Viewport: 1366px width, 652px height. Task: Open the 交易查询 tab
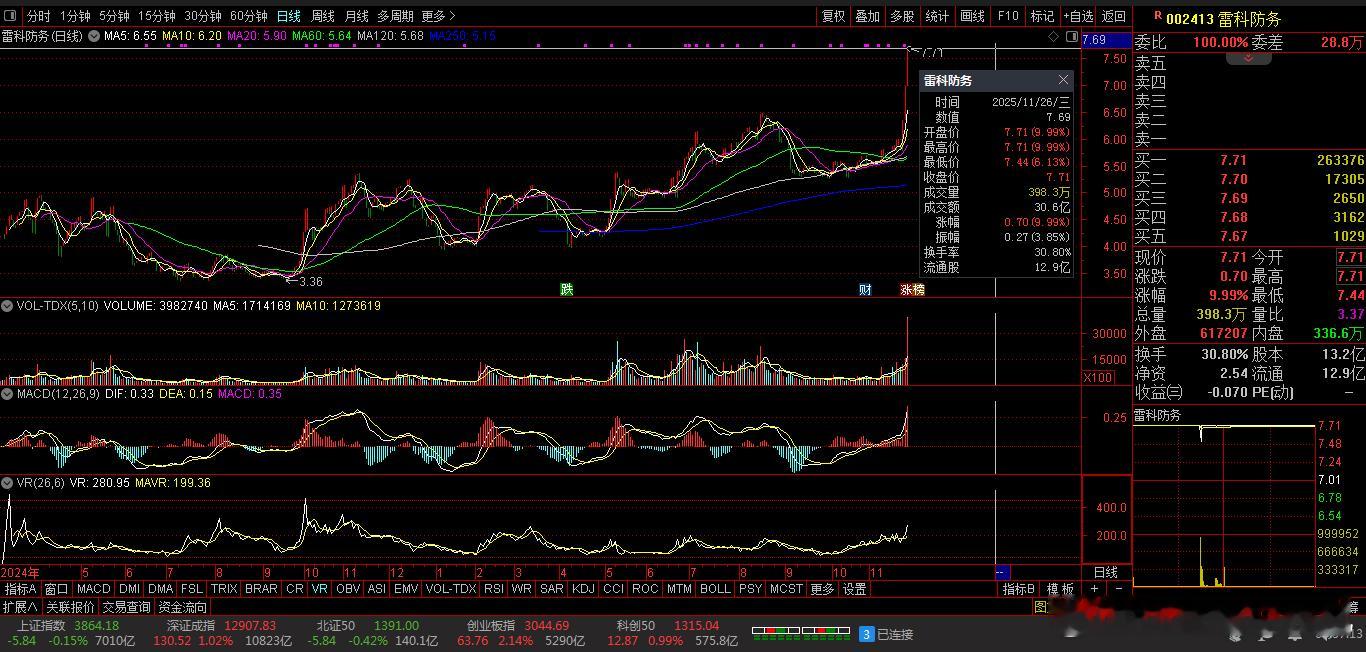coord(126,607)
